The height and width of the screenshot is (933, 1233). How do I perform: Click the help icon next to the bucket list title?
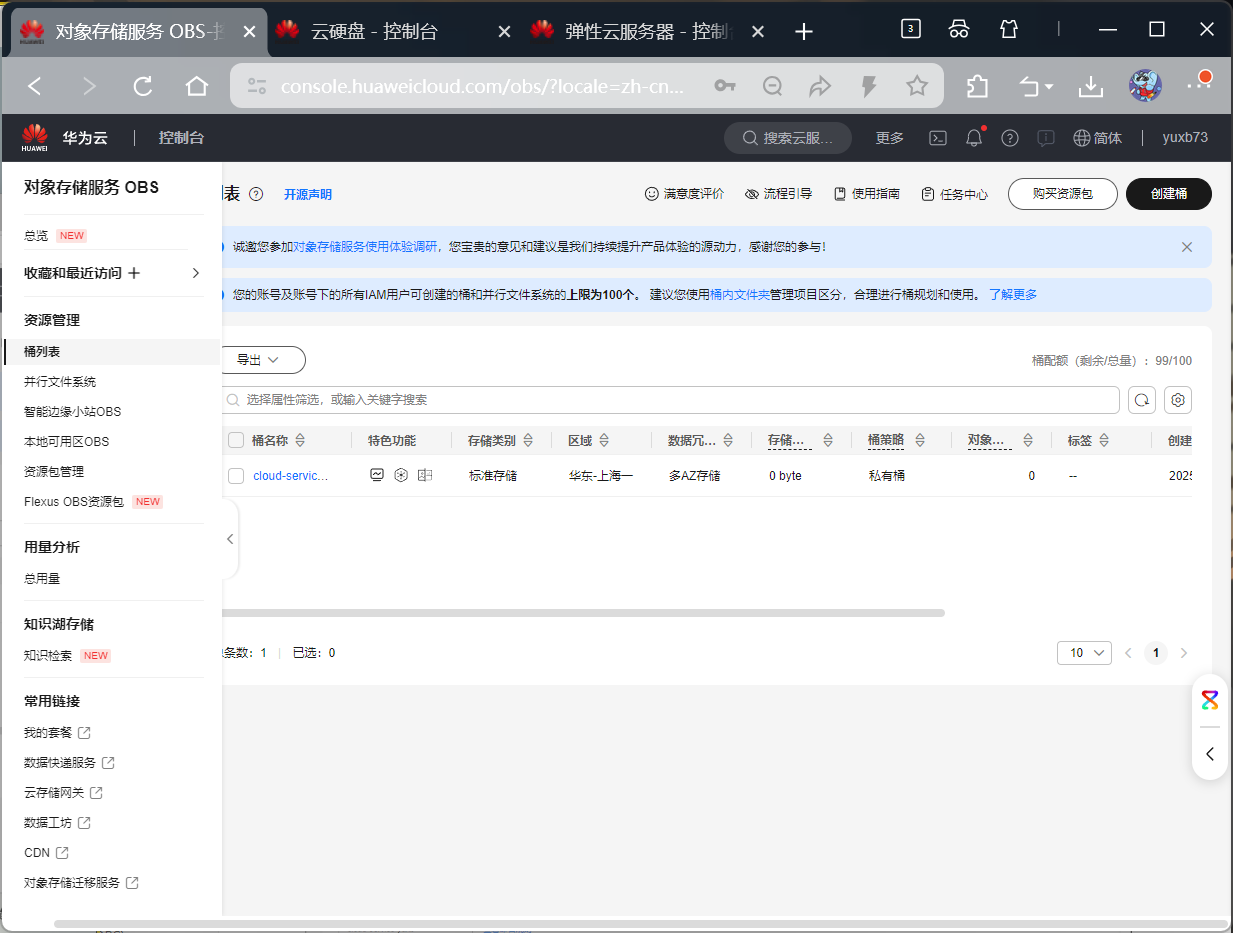pos(256,194)
